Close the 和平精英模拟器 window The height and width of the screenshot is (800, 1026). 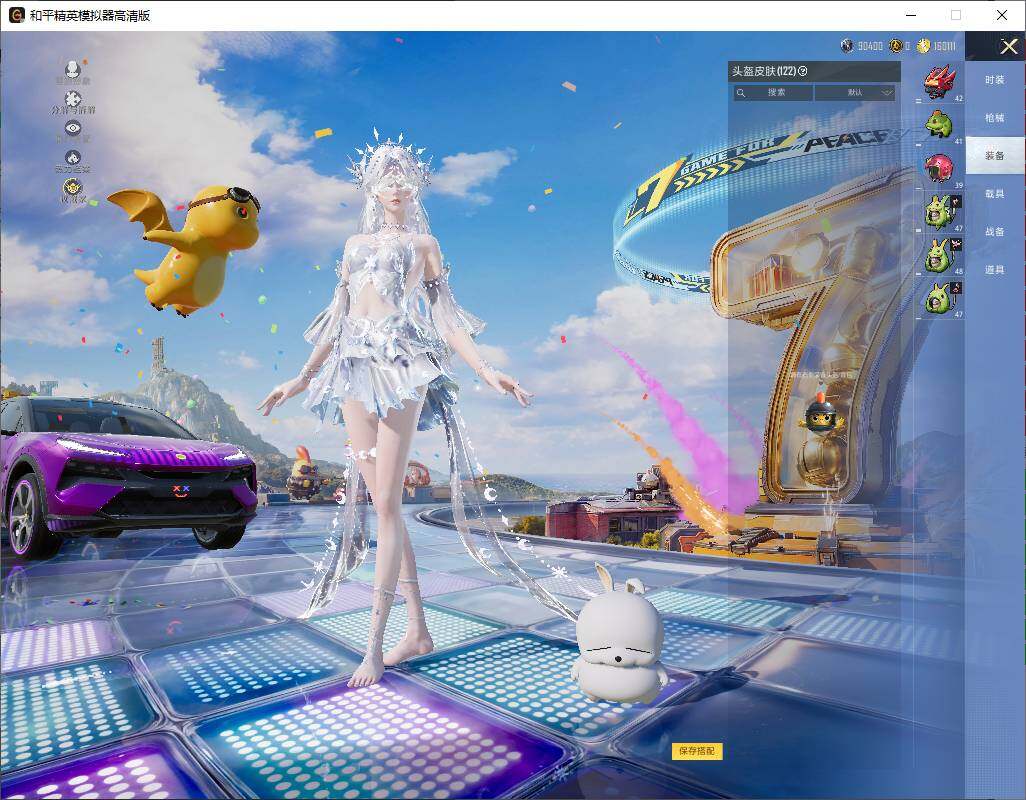pyautogui.click(x=1002, y=15)
